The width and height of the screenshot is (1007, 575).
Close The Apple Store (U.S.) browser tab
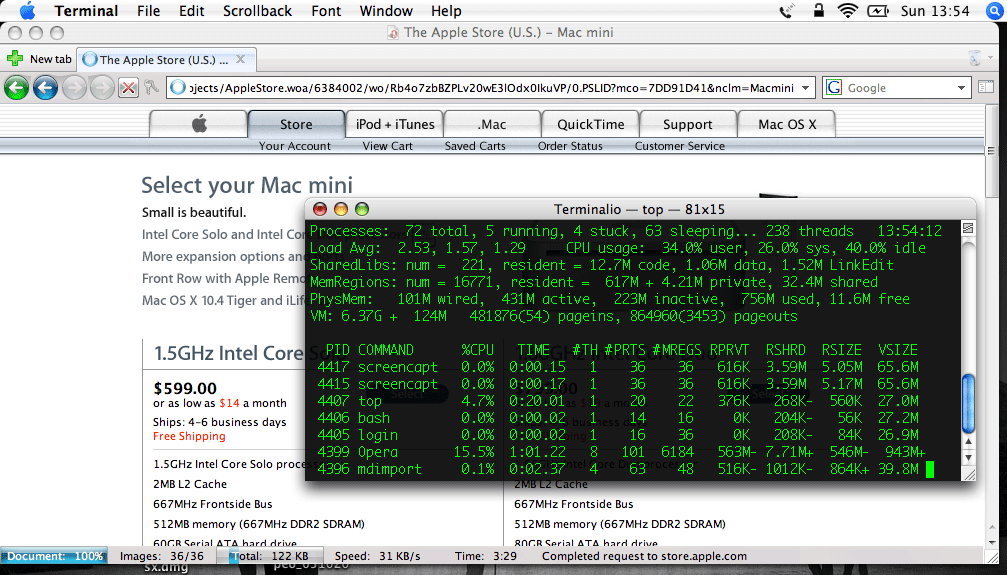(242, 59)
